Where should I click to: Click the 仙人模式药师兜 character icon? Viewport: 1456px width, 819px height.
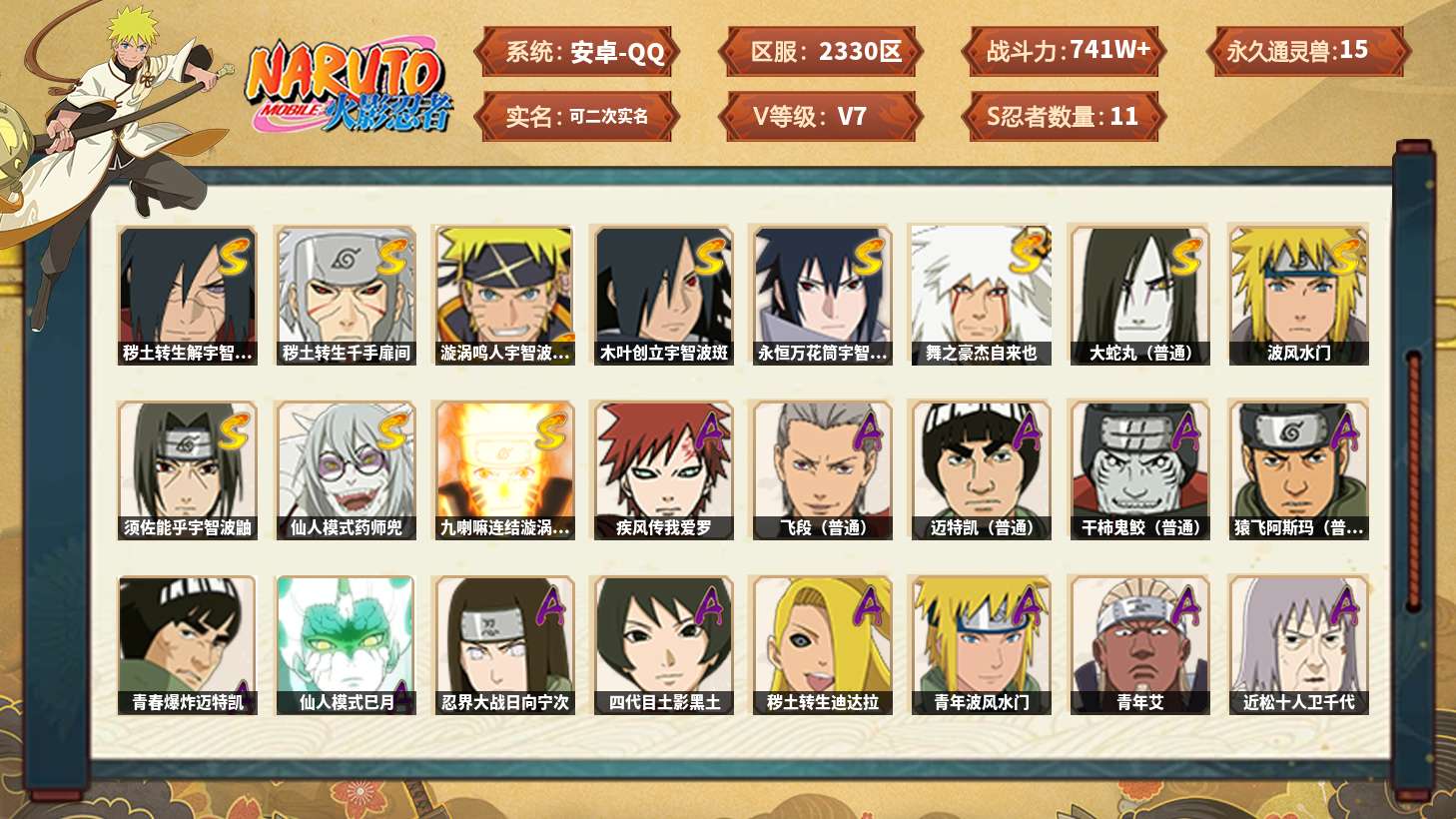pos(346,470)
